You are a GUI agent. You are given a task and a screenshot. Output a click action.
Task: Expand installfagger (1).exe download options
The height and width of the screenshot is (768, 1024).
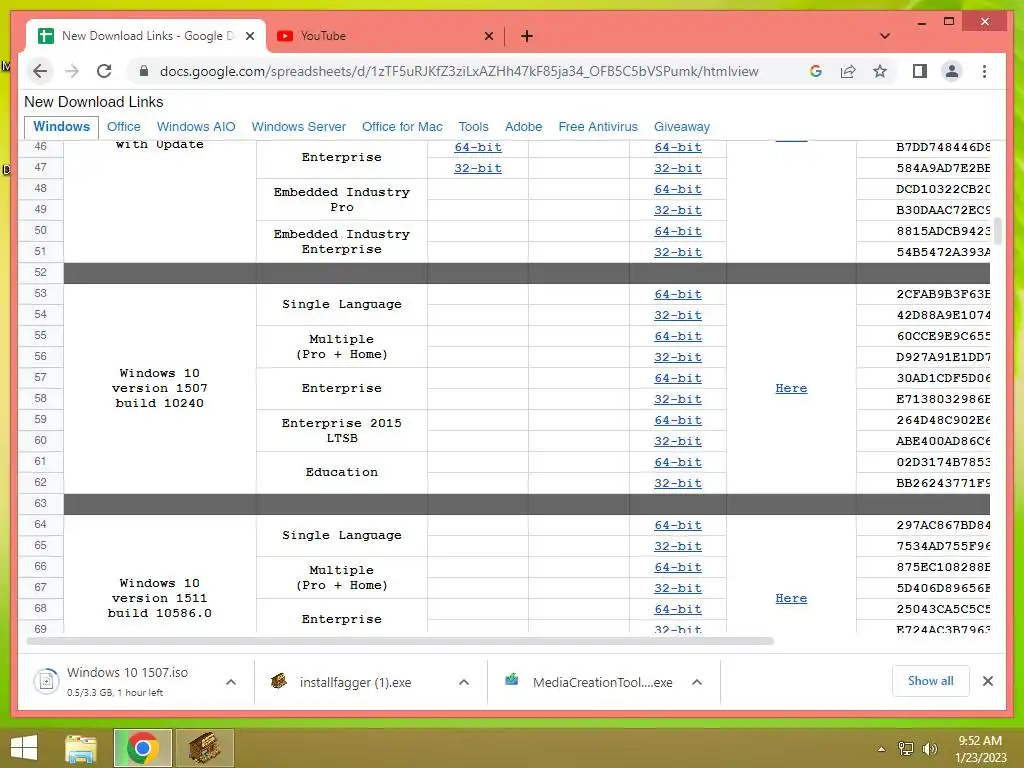pyautogui.click(x=464, y=682)
